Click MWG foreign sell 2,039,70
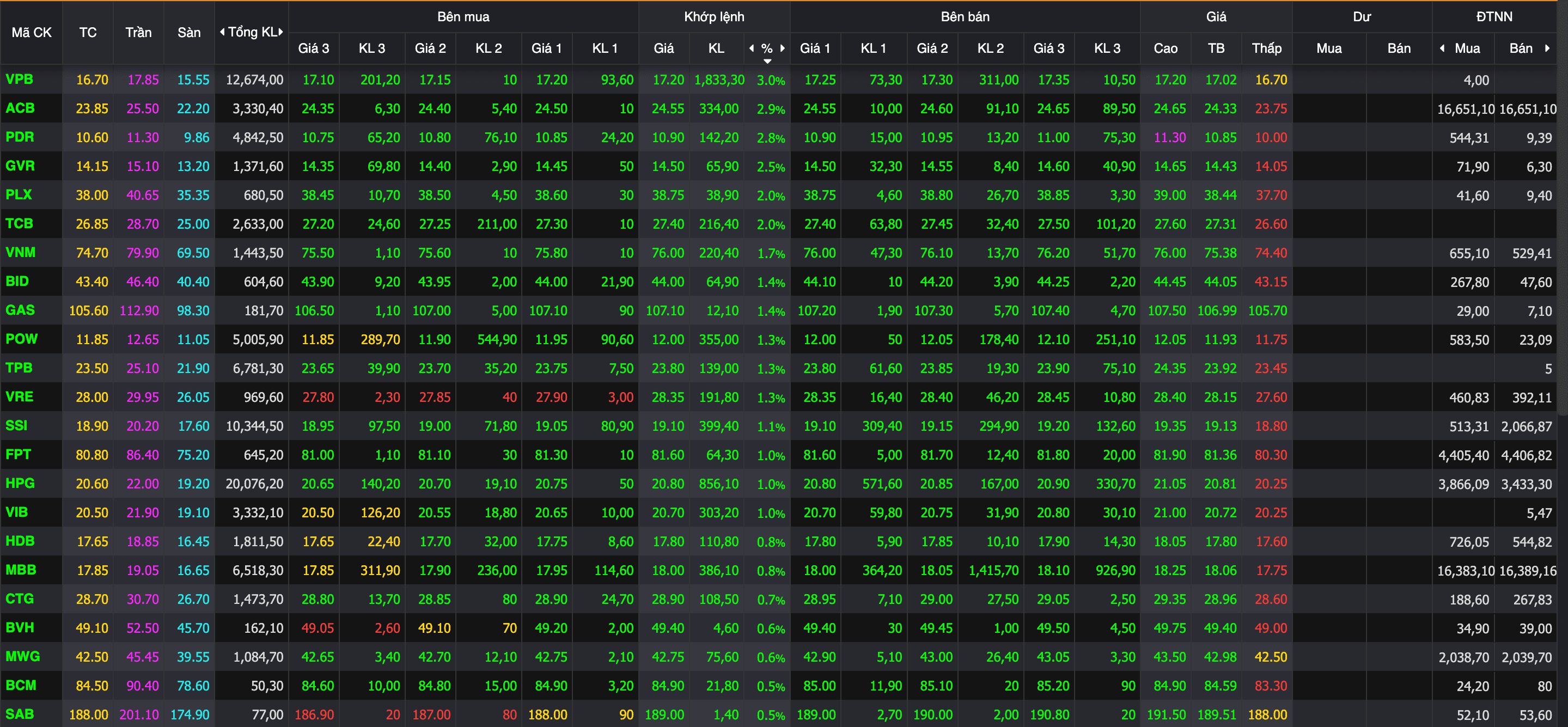This screenshot has width=1568, height=727. [1527, 658]
